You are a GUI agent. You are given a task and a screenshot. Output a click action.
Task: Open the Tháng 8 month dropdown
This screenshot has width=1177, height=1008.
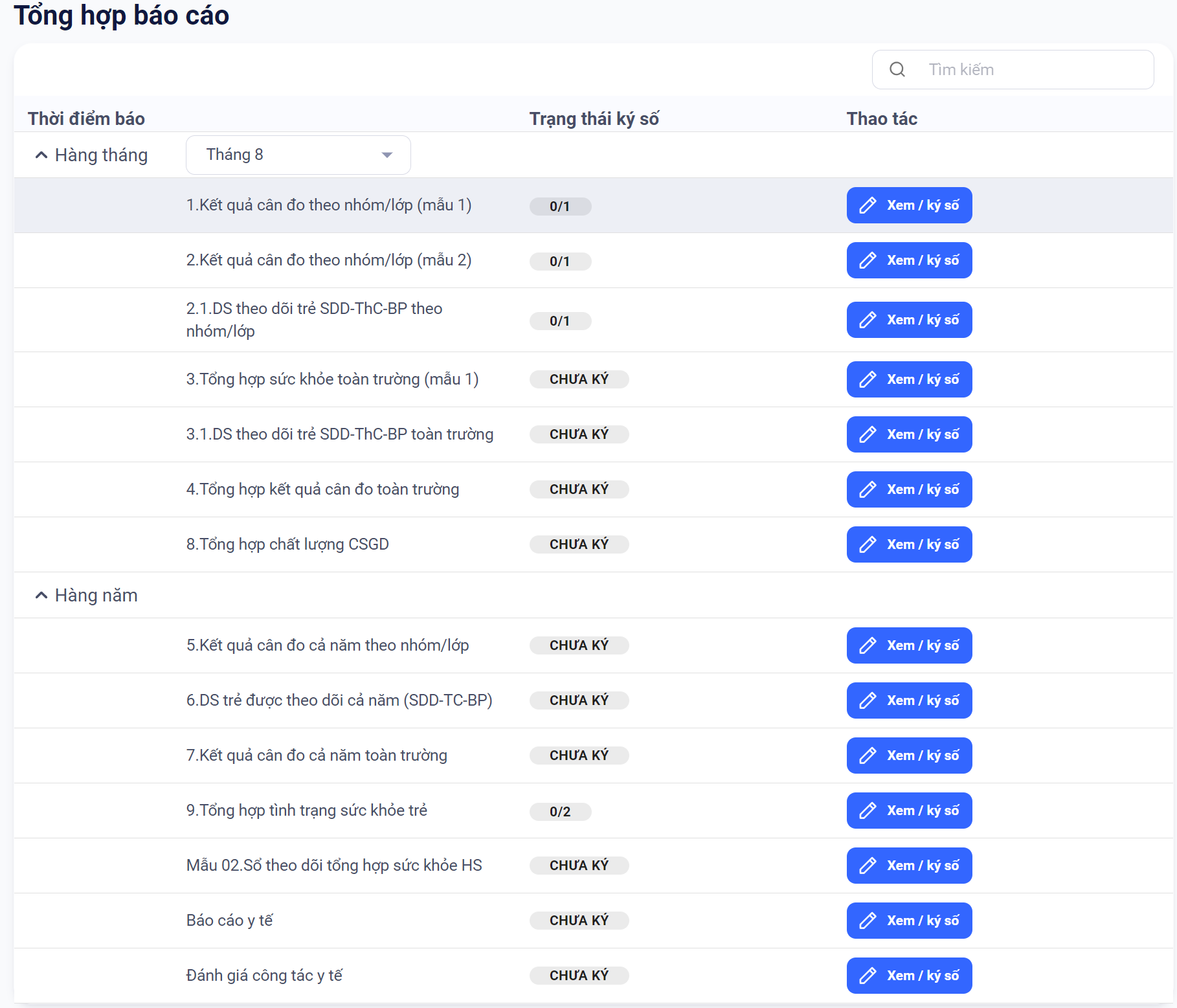[x=298, y=155]
